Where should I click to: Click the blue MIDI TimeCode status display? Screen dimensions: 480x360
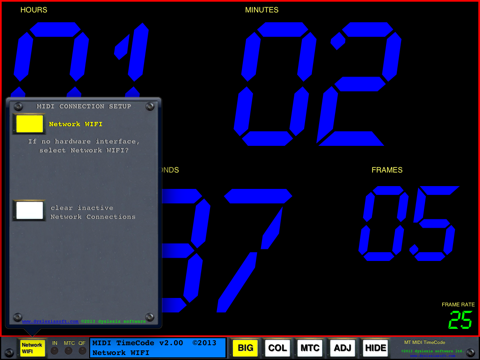click(x=157, y=348)
